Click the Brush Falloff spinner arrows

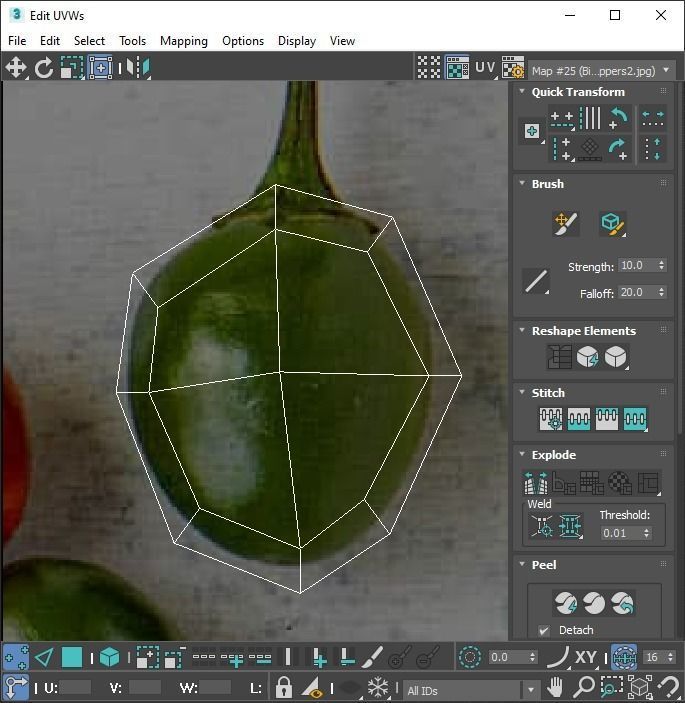coord(661,292)
